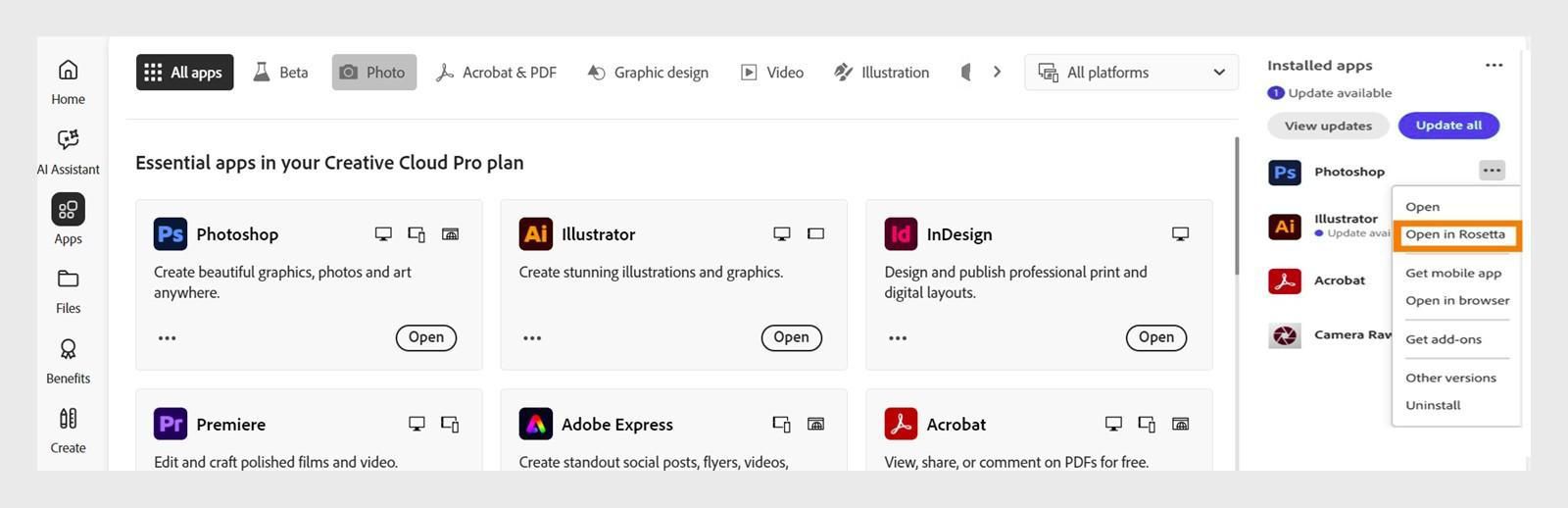Open Files from the sidebar

[x=68, y=291]
